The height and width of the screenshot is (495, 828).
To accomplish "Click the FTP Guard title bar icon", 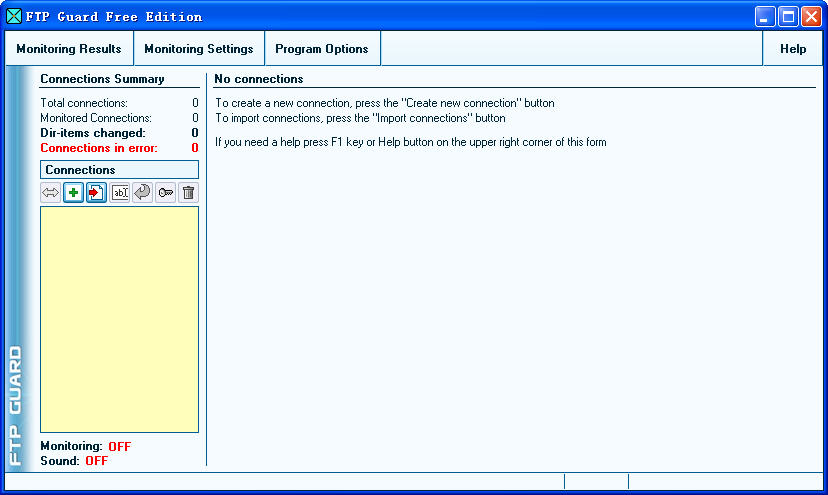I will click(14, 16).
